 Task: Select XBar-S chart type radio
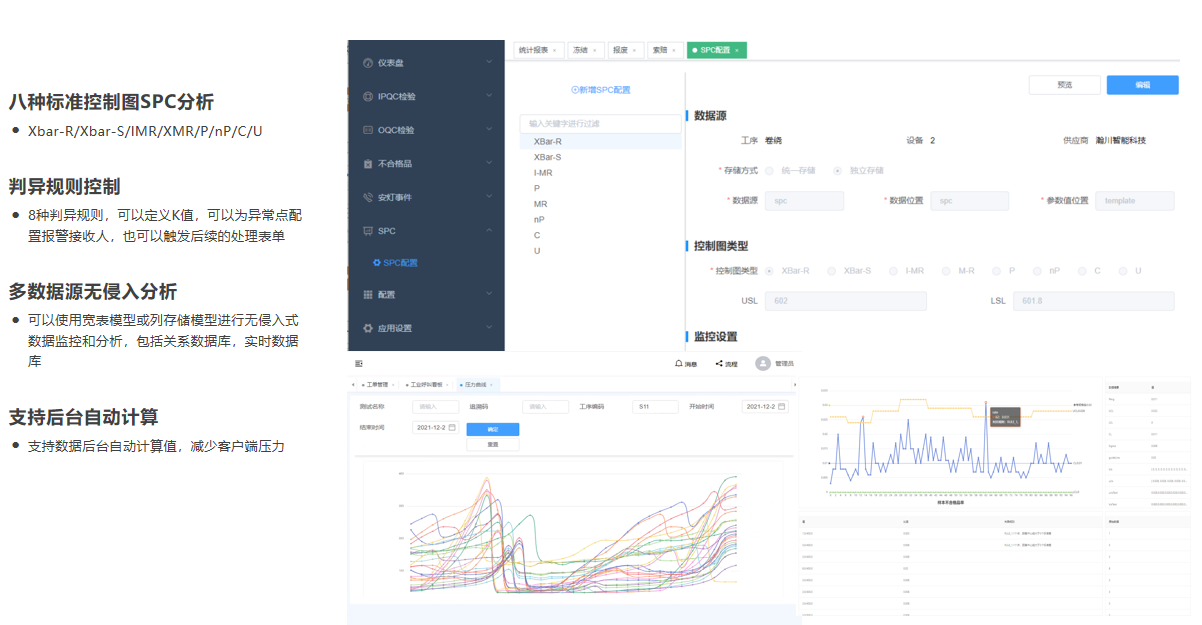pyautogui.click(x=831, y=270)
